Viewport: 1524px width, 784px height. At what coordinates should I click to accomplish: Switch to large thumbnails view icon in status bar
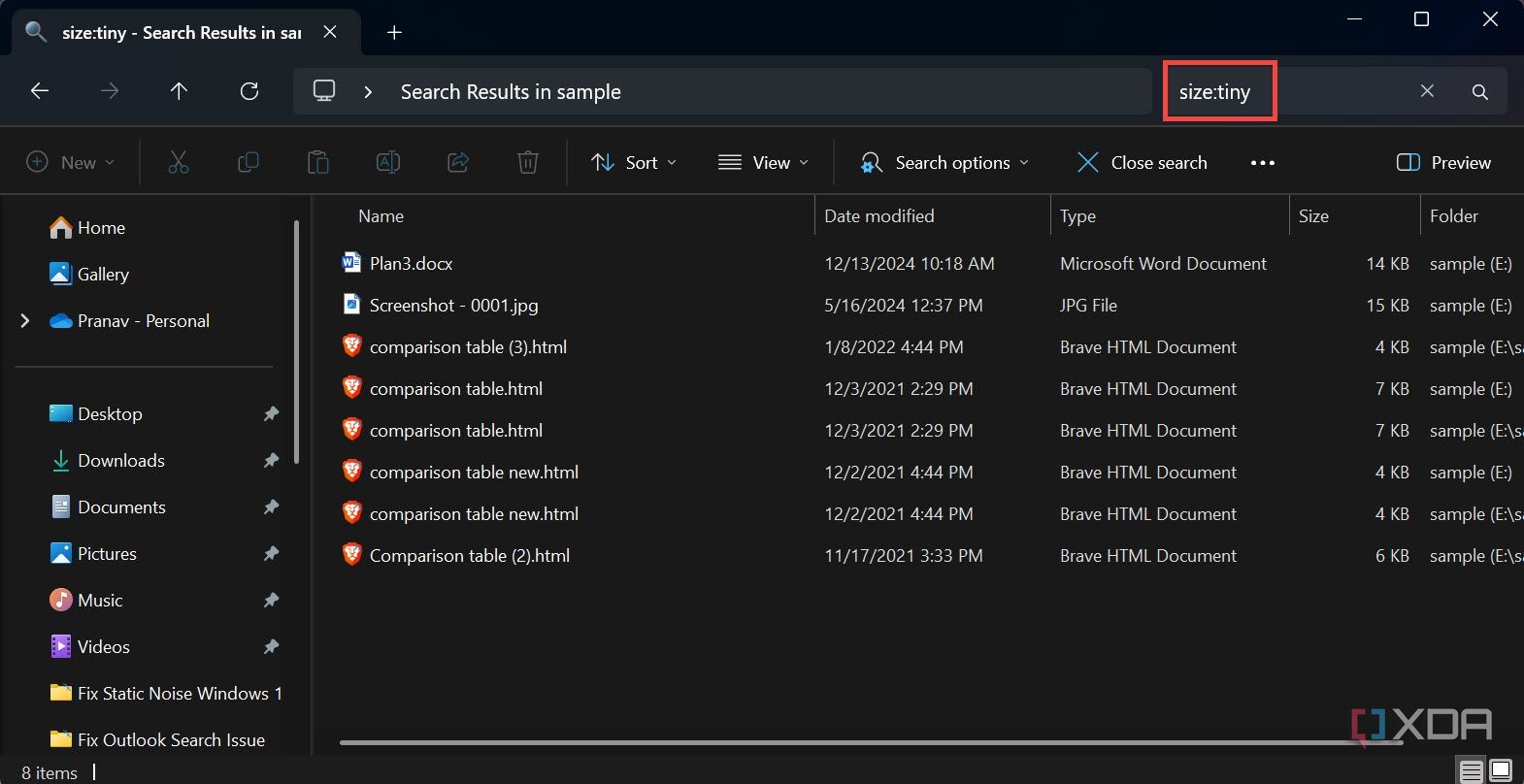point(1501,771)
